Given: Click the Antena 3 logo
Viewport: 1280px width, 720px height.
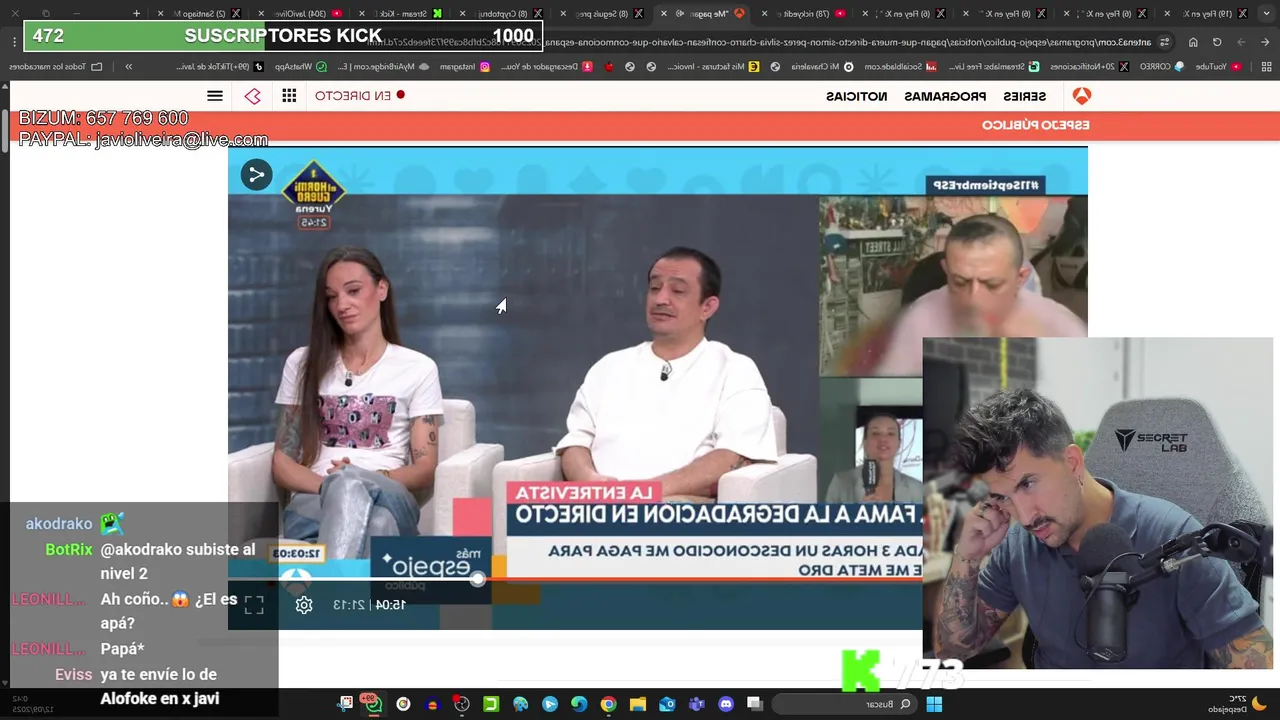Looking at the screenshot, I should (x=1081, y=96).
